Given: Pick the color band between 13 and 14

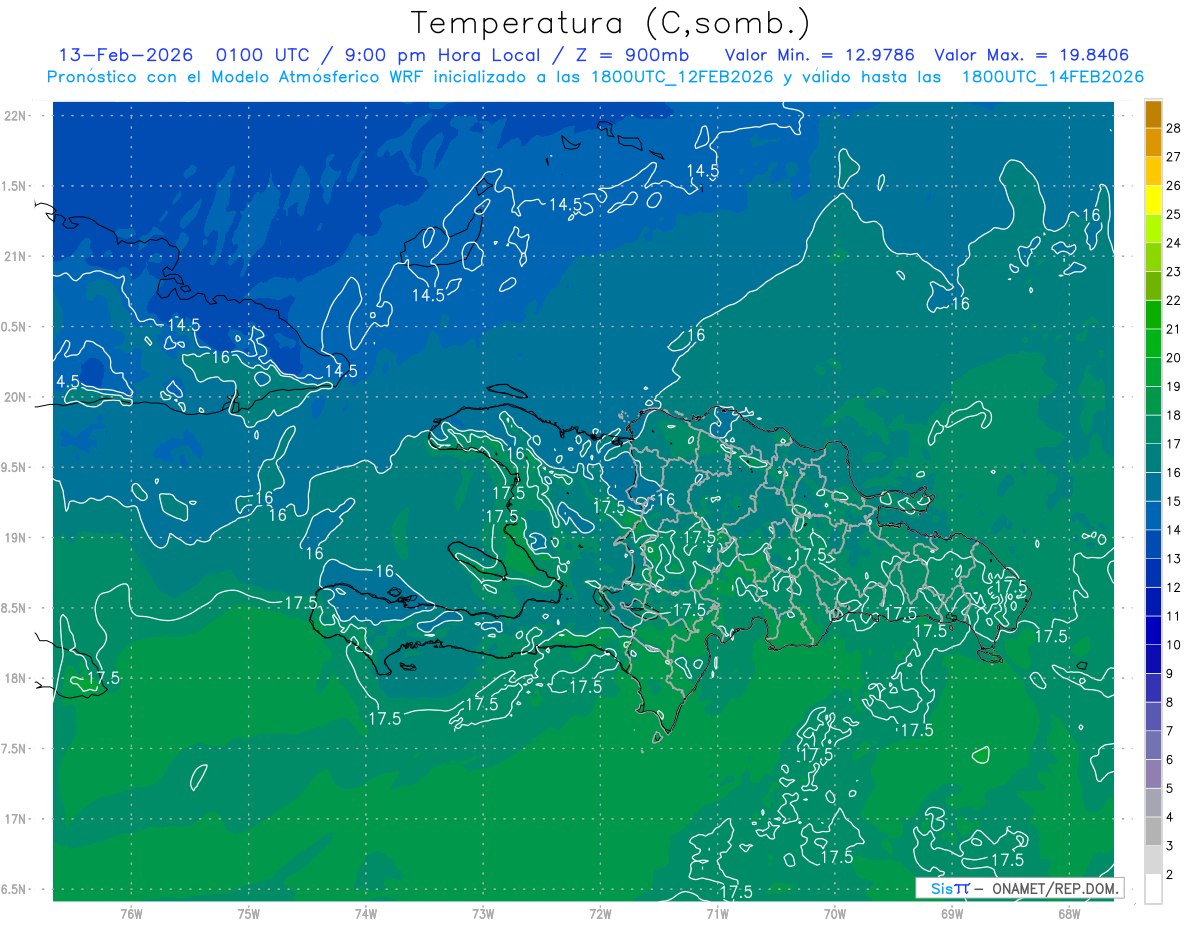Looking at the screenshot, I should 1153,544.
